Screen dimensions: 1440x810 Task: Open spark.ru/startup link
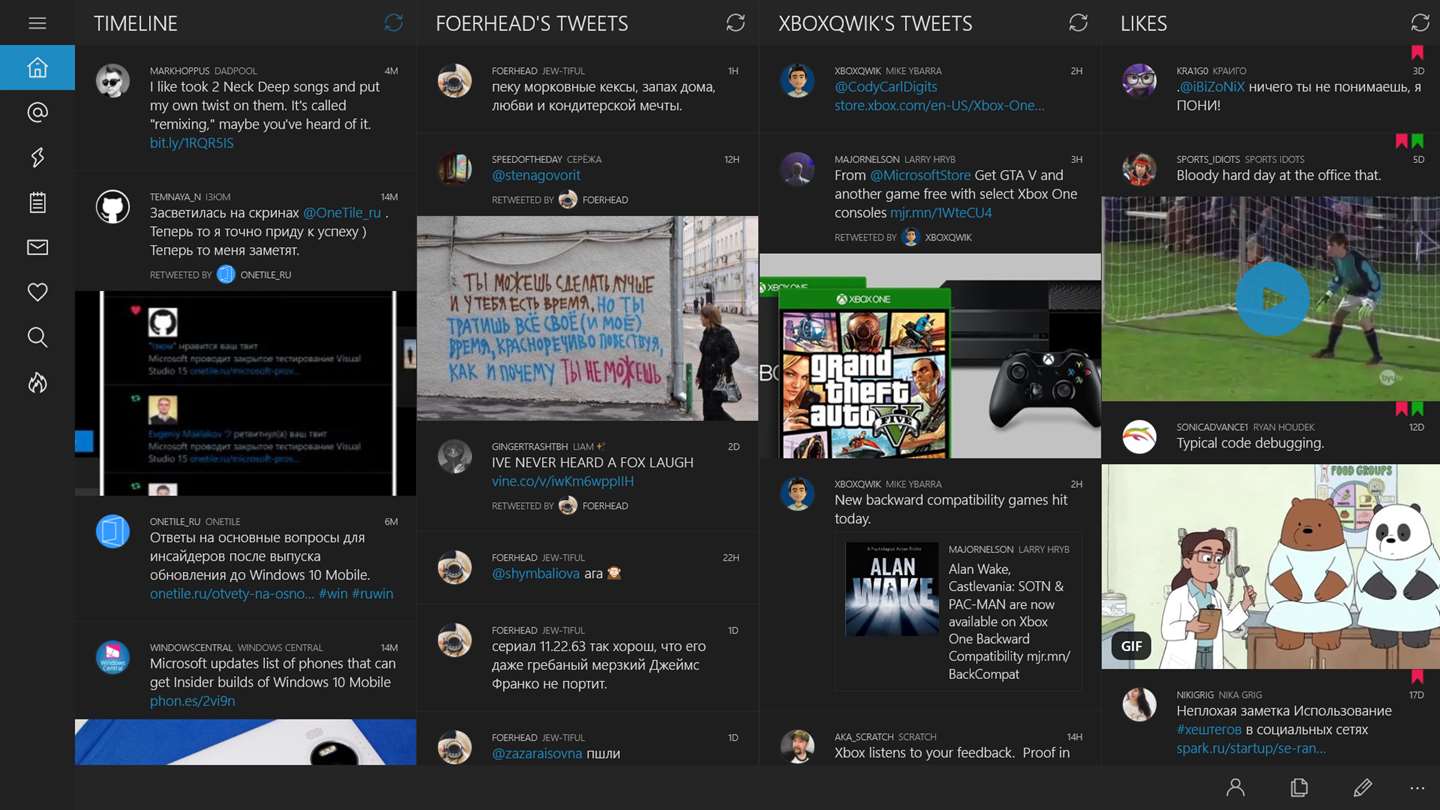click(x=1251, y=748)
